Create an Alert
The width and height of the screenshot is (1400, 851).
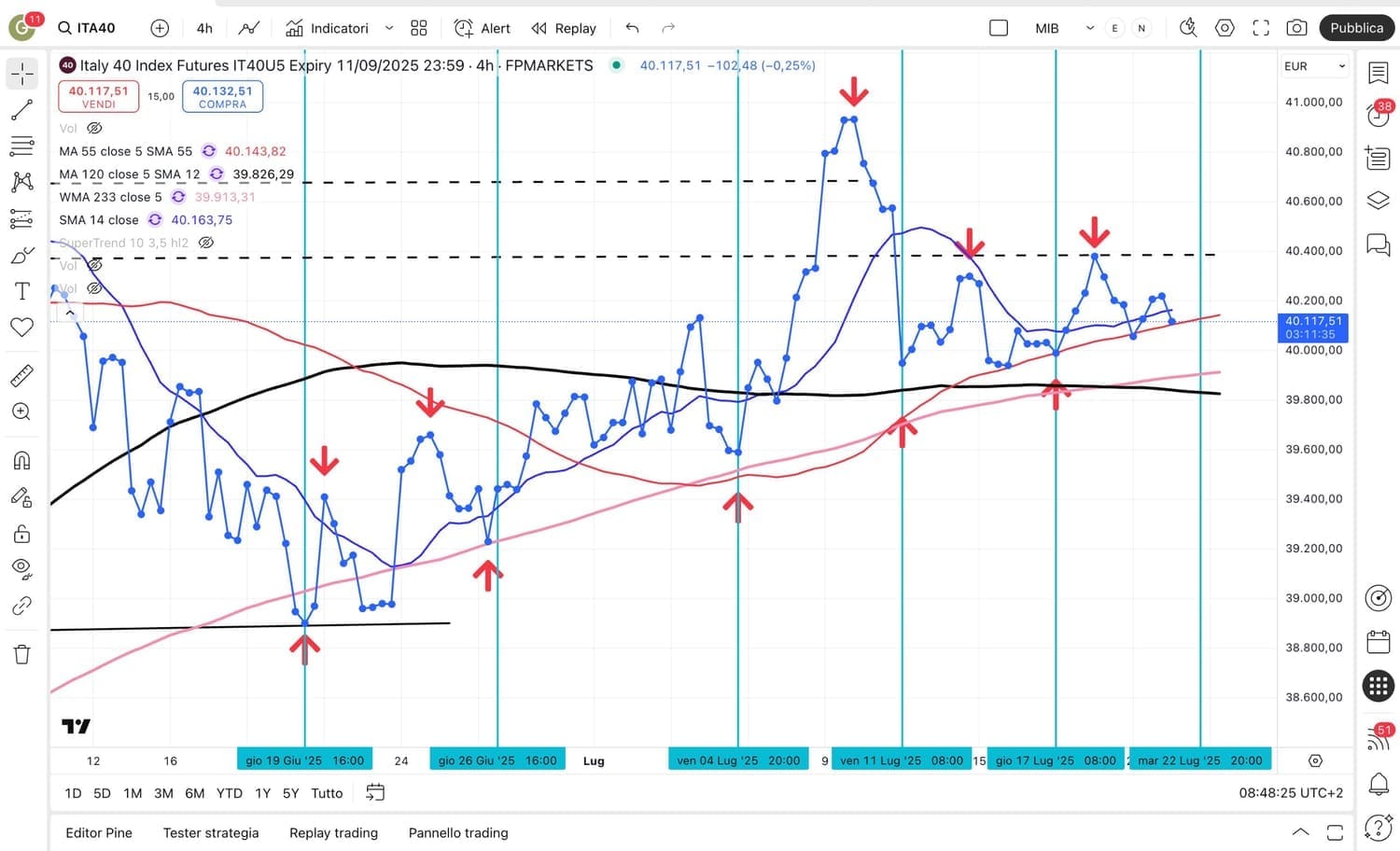483,28
